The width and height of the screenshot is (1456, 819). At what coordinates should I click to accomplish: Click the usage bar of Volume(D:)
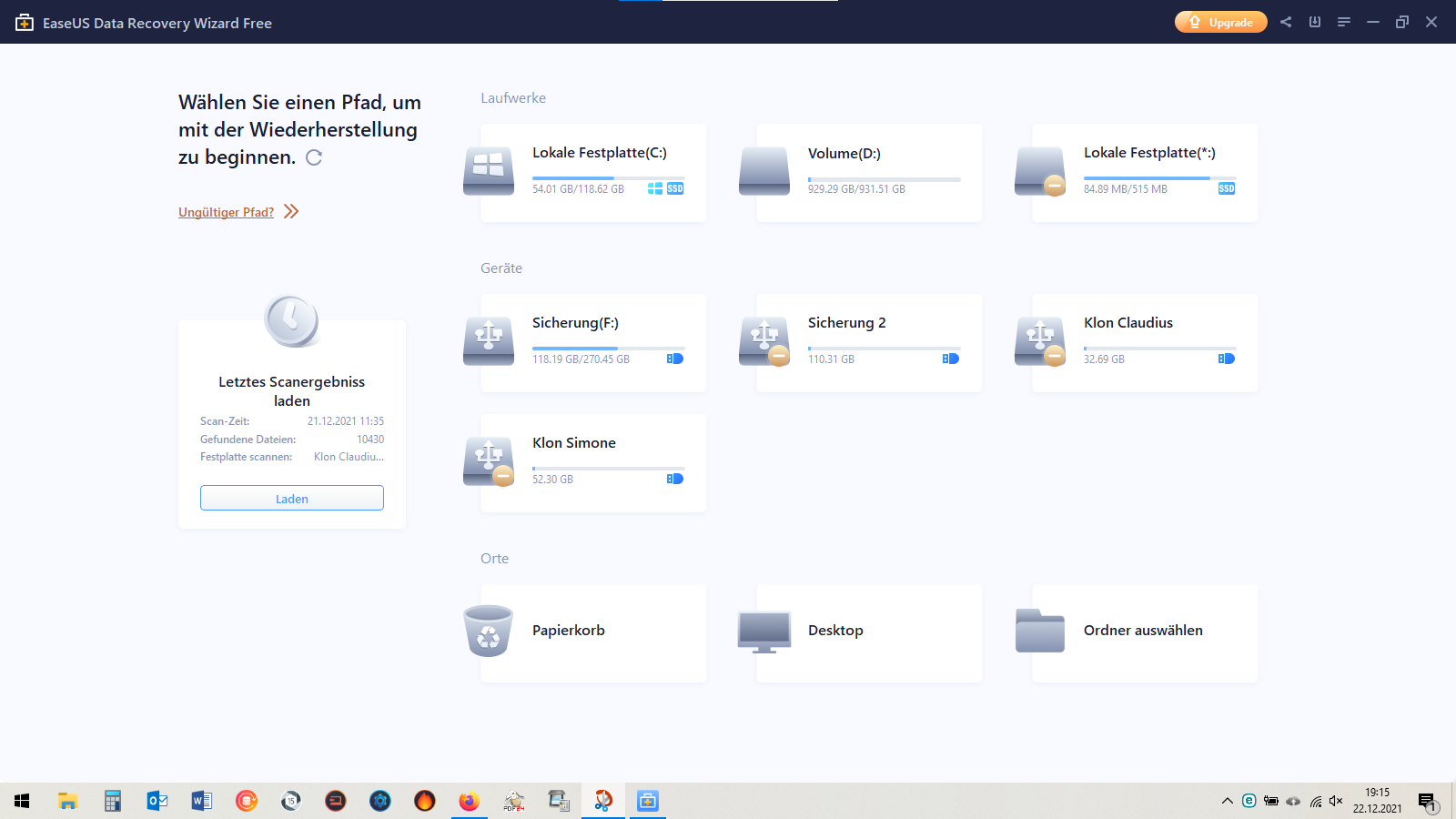885,179
